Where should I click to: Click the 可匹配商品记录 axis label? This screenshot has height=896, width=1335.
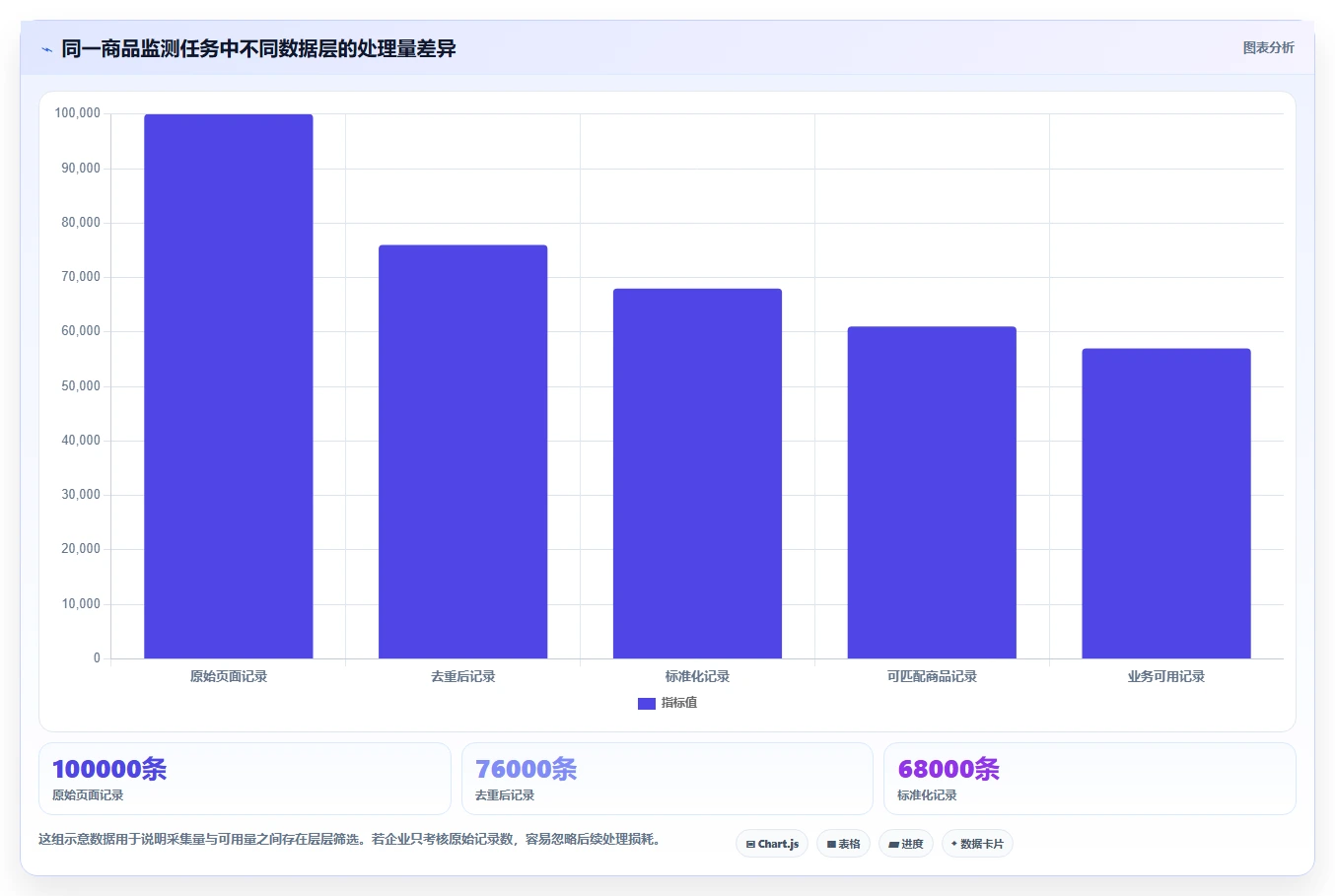click(932, 676)
